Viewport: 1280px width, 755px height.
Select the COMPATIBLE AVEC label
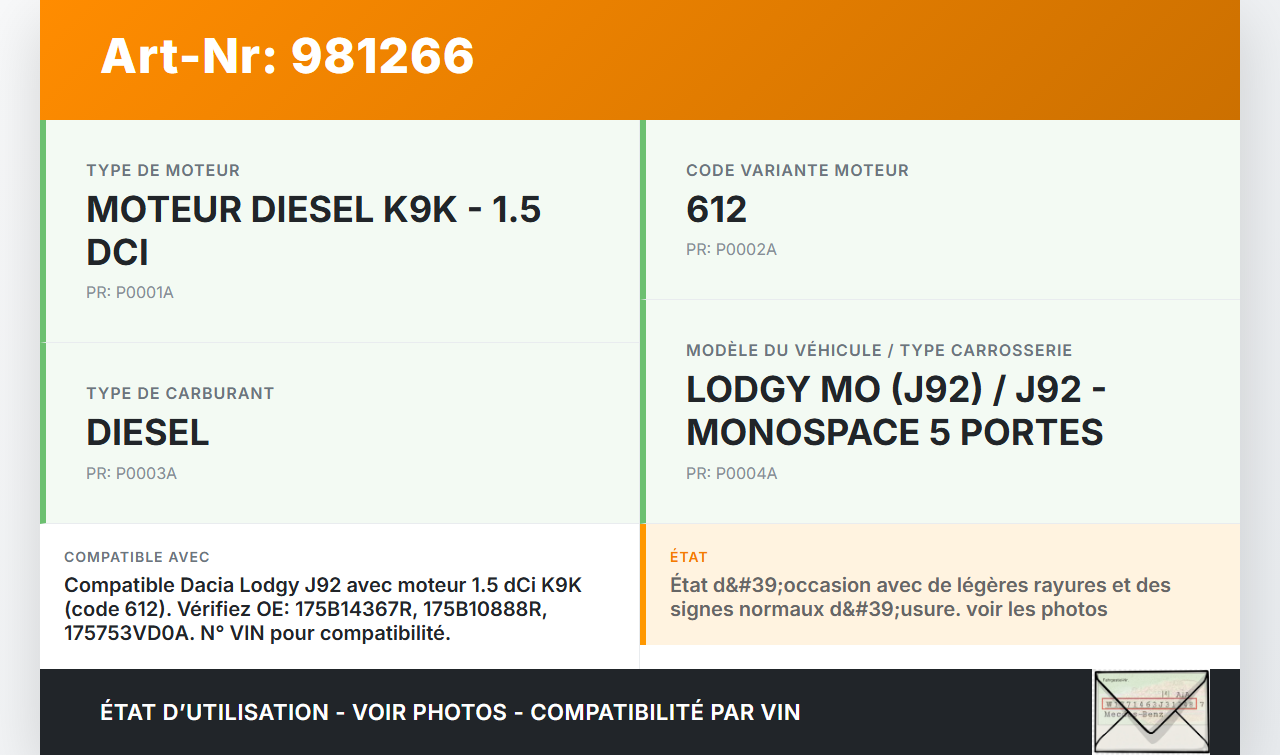[137, 557]
